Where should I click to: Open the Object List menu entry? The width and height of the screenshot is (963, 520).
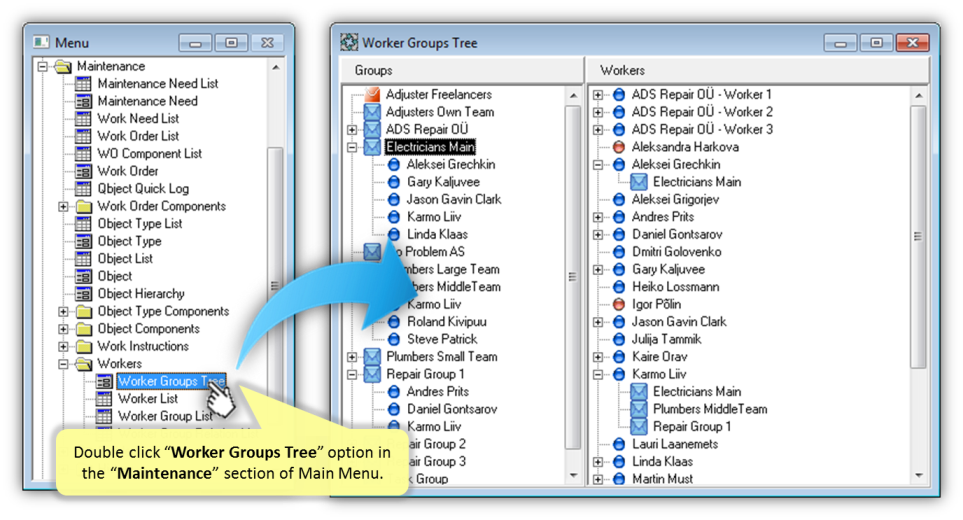pyautogui.click(x=125, y=258)
